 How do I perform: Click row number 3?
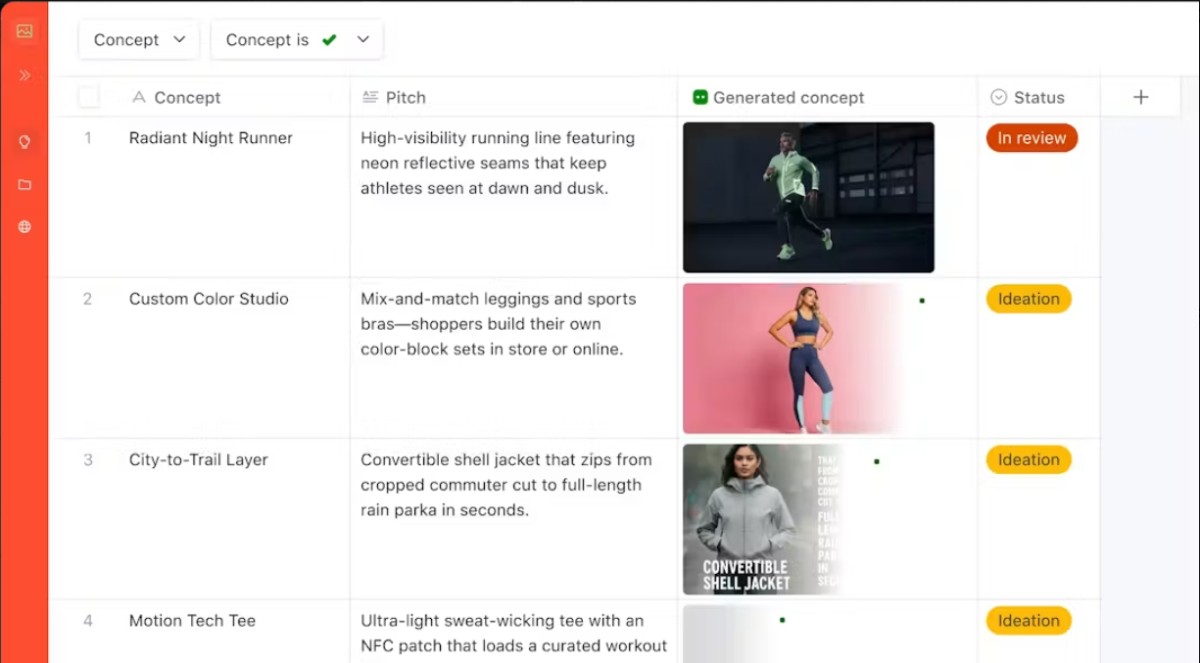[88, 460]
